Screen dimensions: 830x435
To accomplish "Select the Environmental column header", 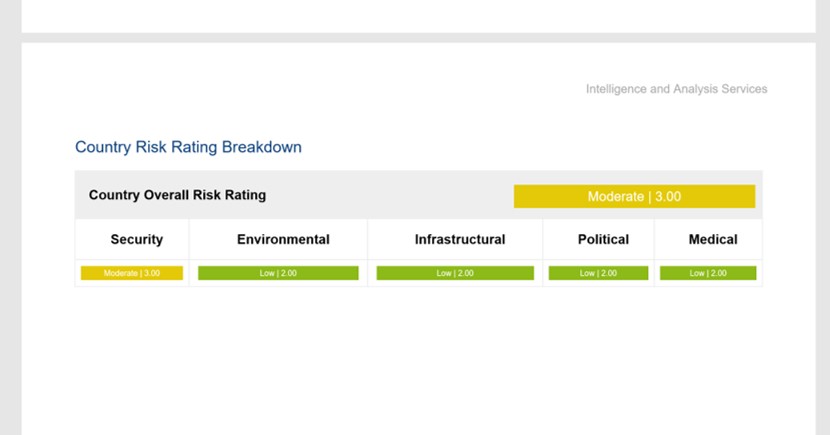I will pos(283,240).
